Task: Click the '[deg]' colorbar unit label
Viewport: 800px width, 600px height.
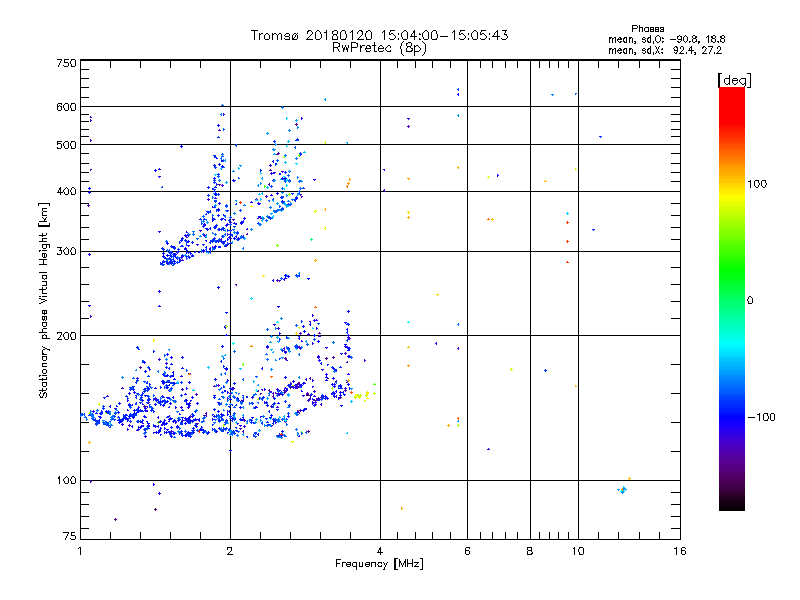Action: [x=734, y=80]
